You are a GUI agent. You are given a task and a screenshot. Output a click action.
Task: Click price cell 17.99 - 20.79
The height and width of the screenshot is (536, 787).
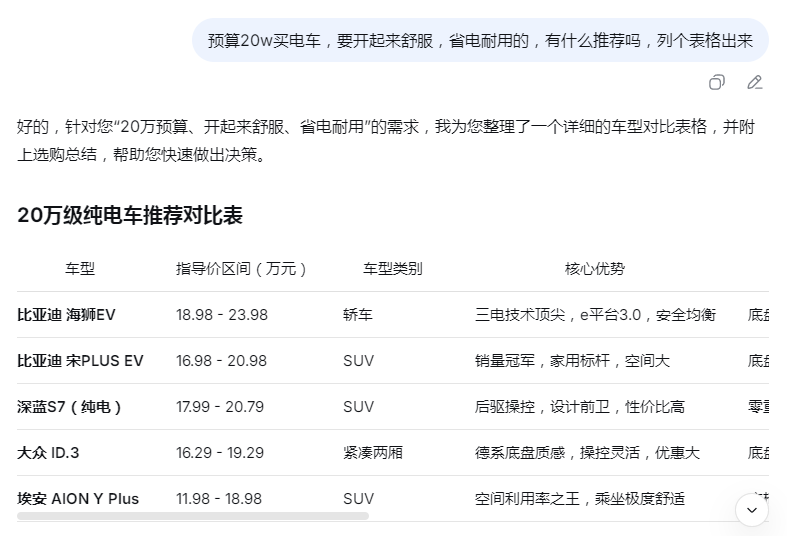(220, 407)
